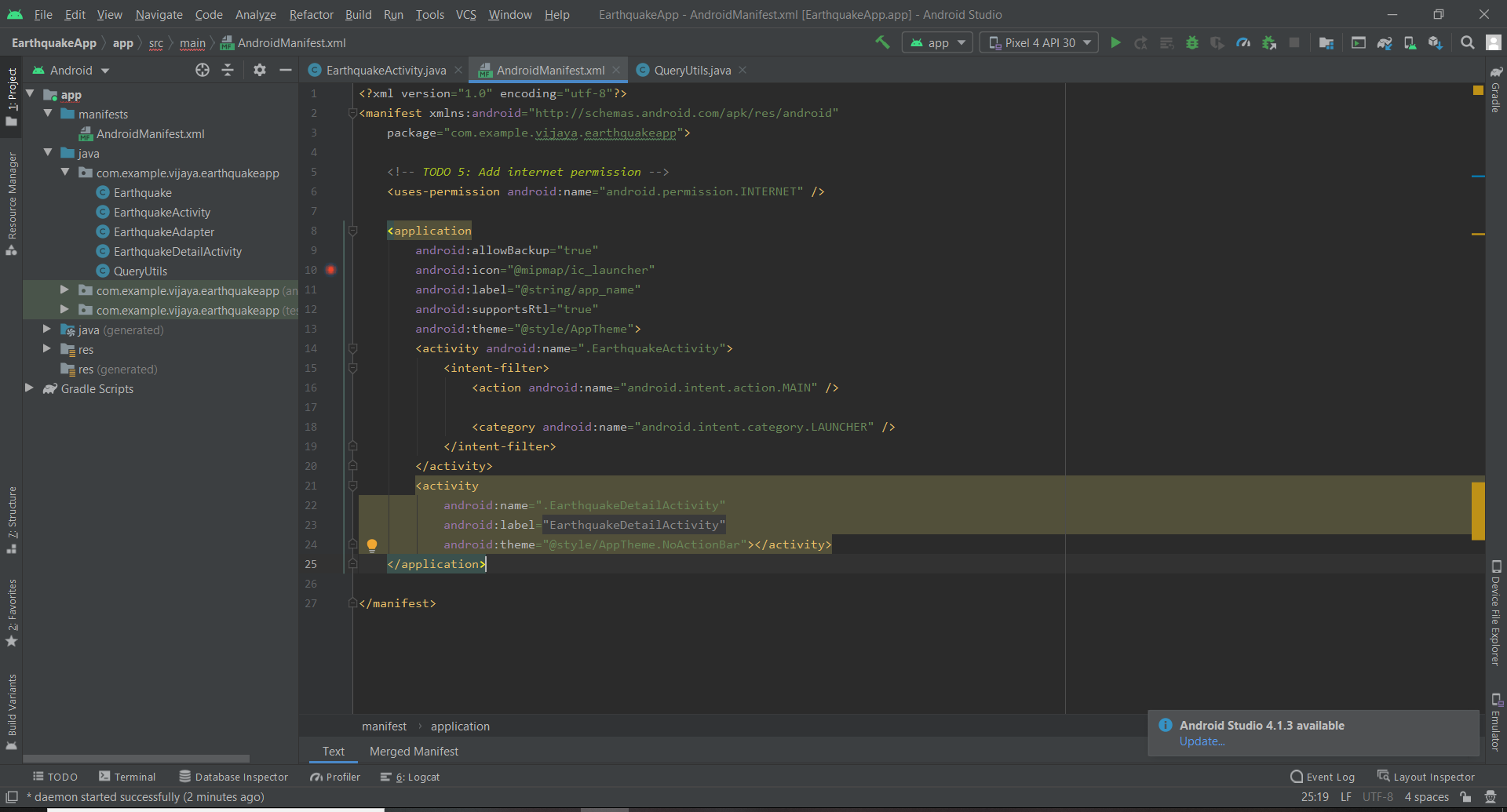Viewport: 1507px width, 812px height.
Task: Click the Run Anything toolbar icon
Action: [1359, 42]
